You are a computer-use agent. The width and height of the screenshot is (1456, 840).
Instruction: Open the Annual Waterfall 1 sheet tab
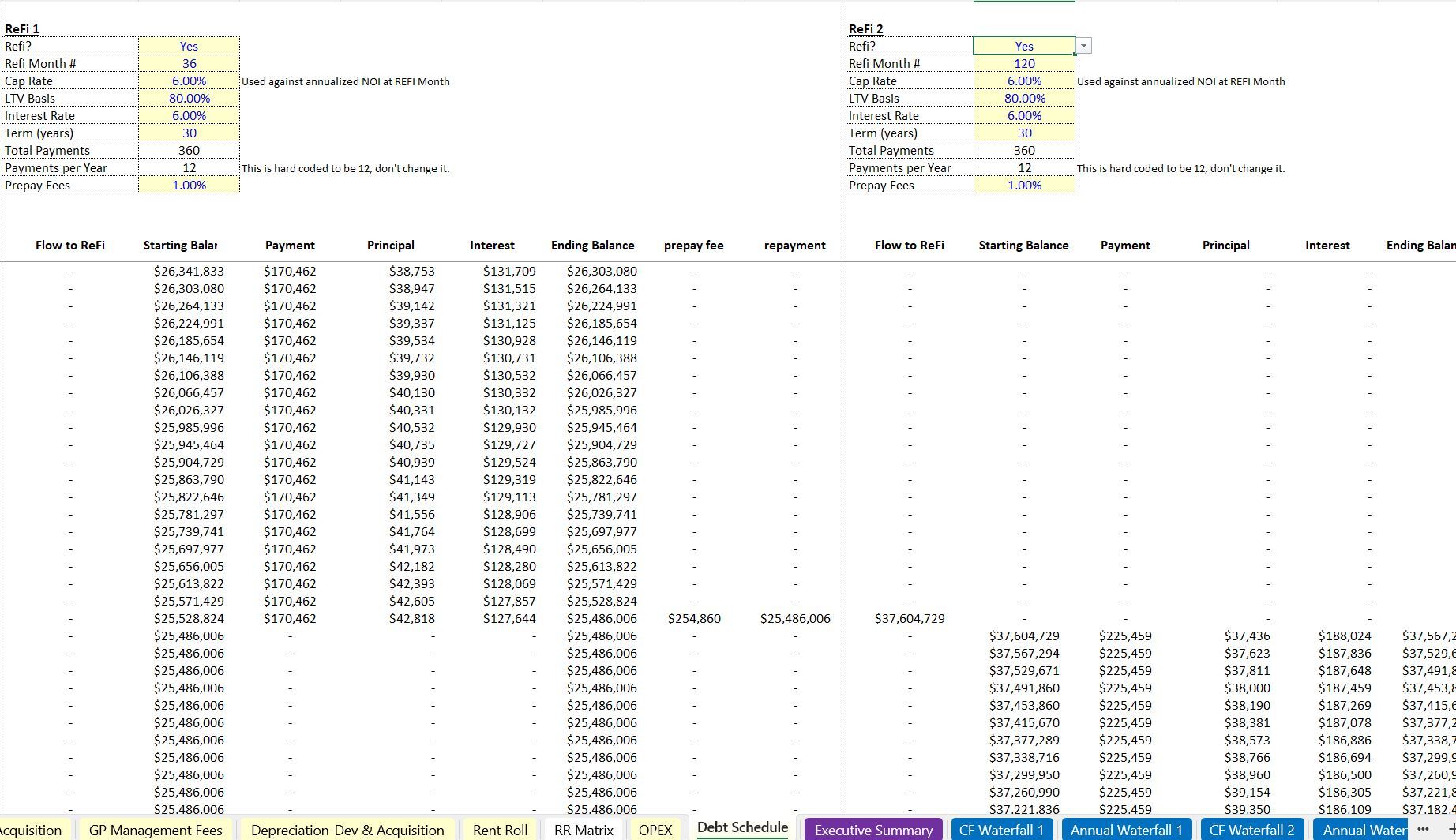[x=1126, y=830]
